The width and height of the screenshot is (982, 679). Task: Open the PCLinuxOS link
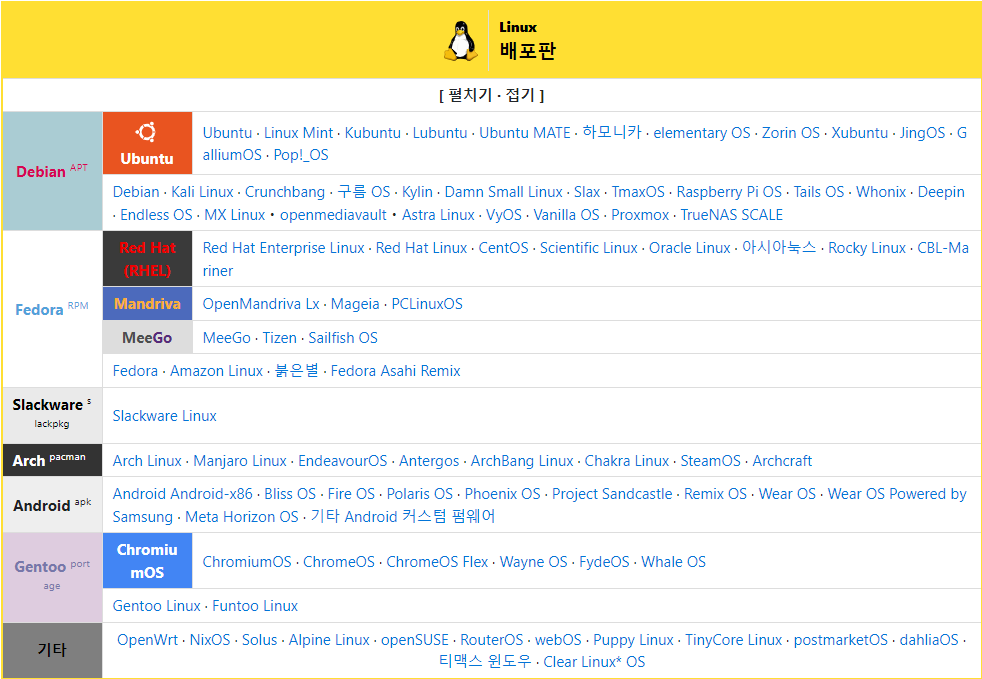coord(427,304)
